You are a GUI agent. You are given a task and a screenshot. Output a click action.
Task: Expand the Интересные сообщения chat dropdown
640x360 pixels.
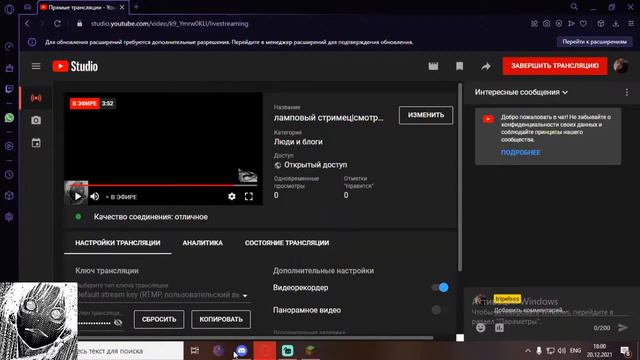pos(521,92)
